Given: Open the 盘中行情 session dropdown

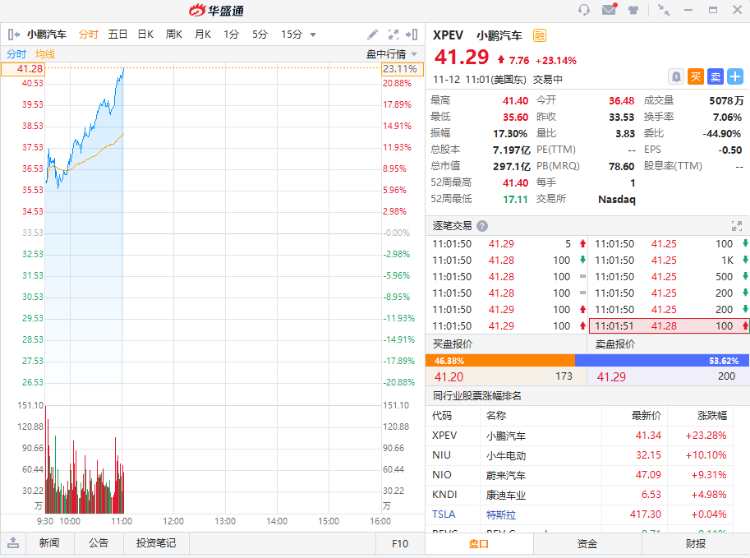Looking at the screenshot, I should coord(392,54).
